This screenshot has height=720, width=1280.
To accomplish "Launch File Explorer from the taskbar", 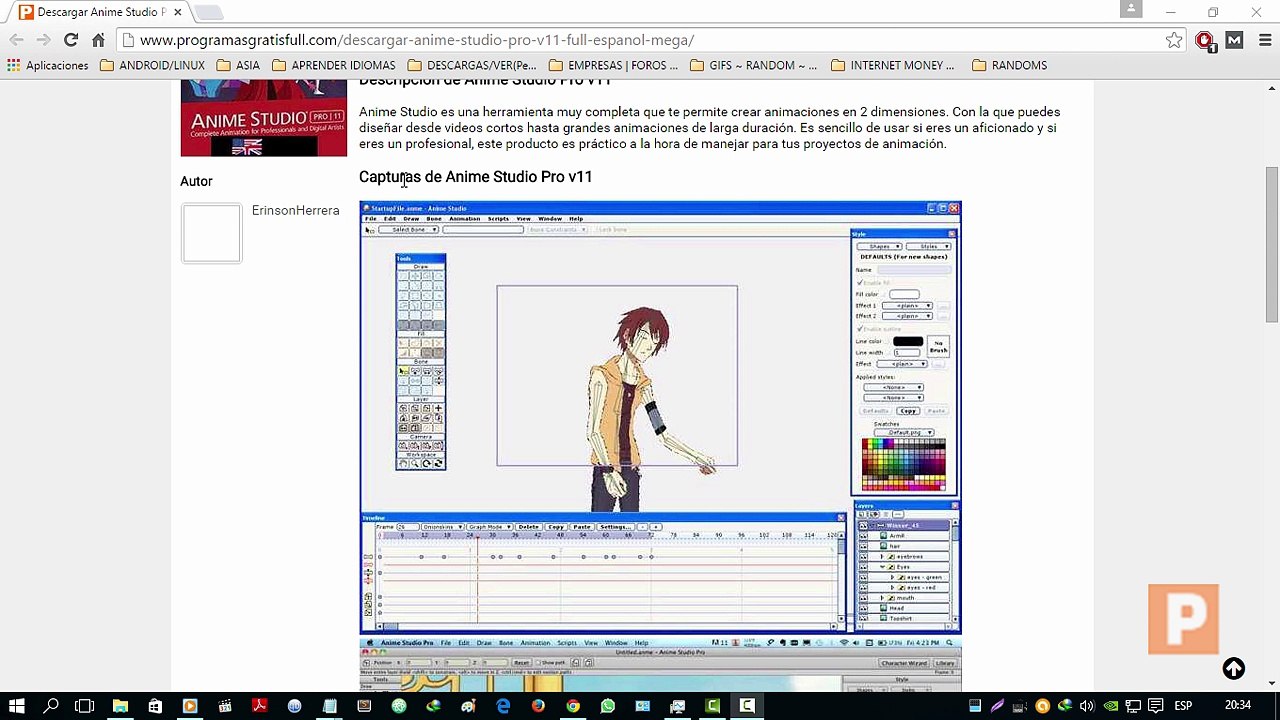I will pyautogui.click(x=120, y=705).
